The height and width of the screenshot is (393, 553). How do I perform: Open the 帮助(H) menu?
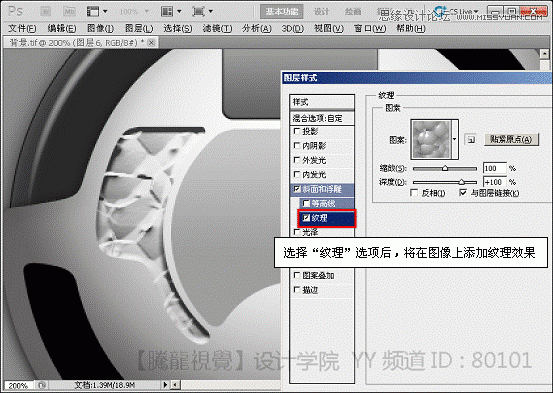click(411, 28)
